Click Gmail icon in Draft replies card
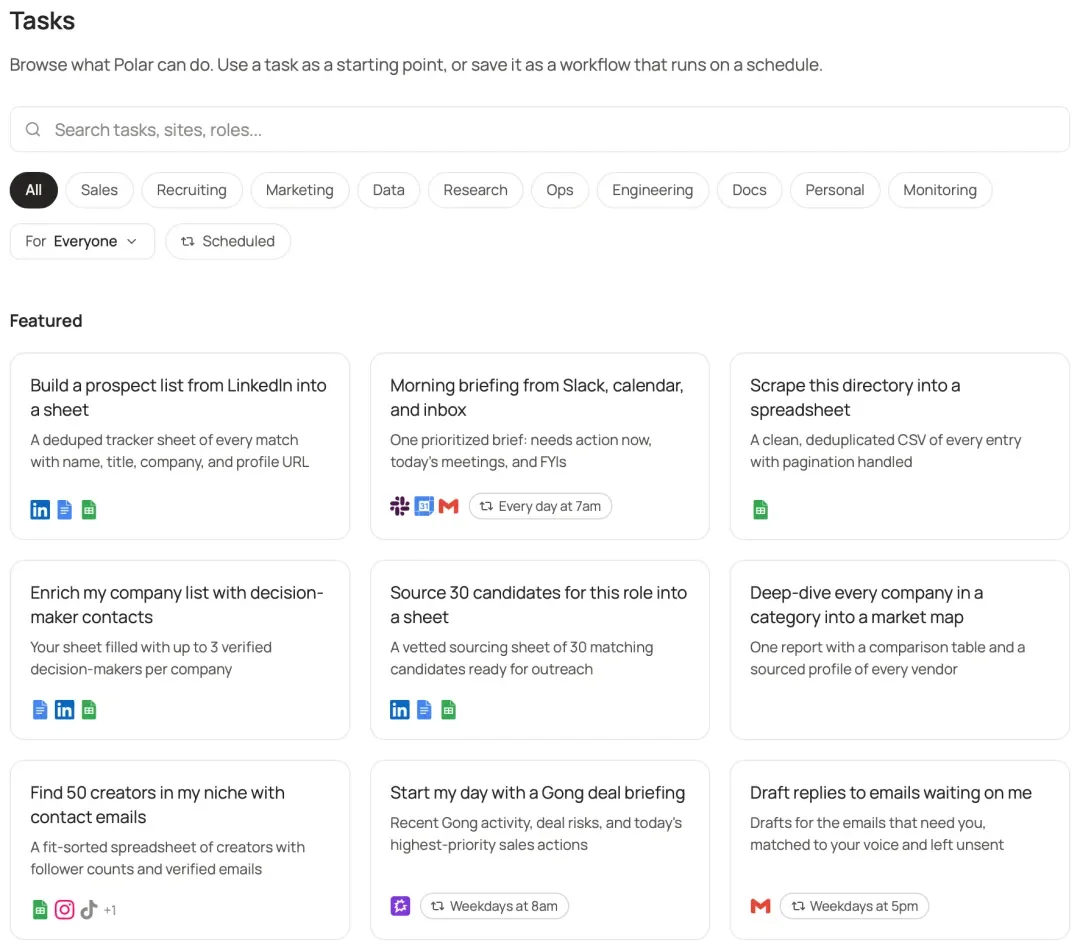 760,906
